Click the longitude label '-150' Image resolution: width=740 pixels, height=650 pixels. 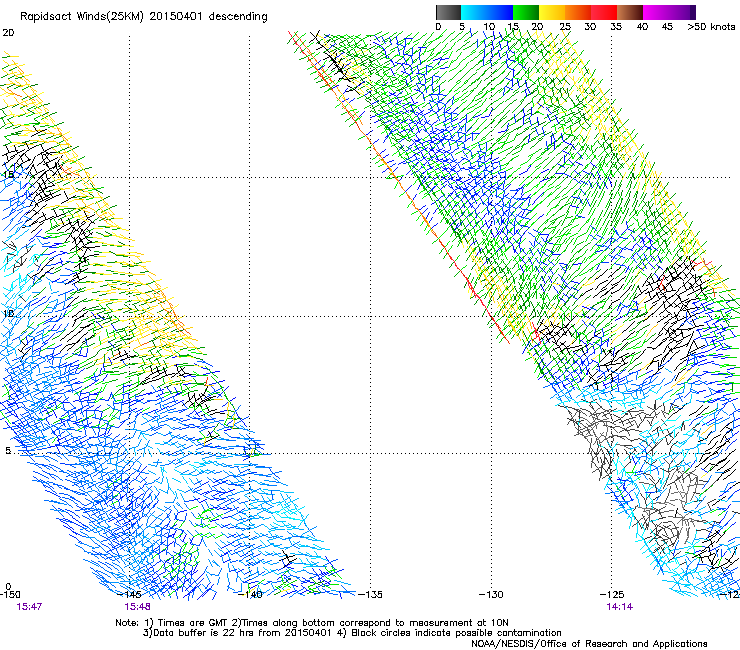[x=10, y=595]
